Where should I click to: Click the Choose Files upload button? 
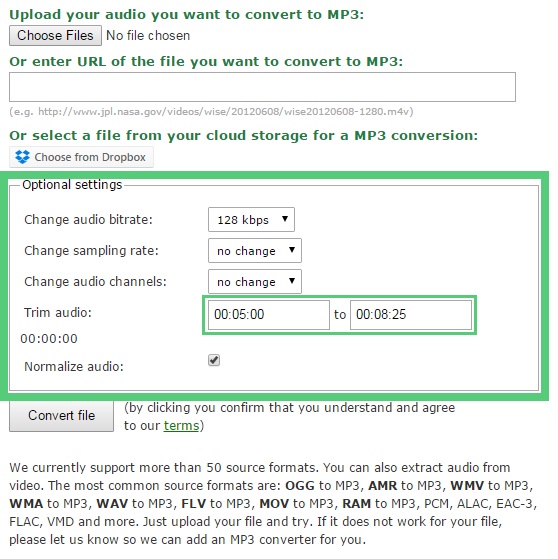[55, 35]
